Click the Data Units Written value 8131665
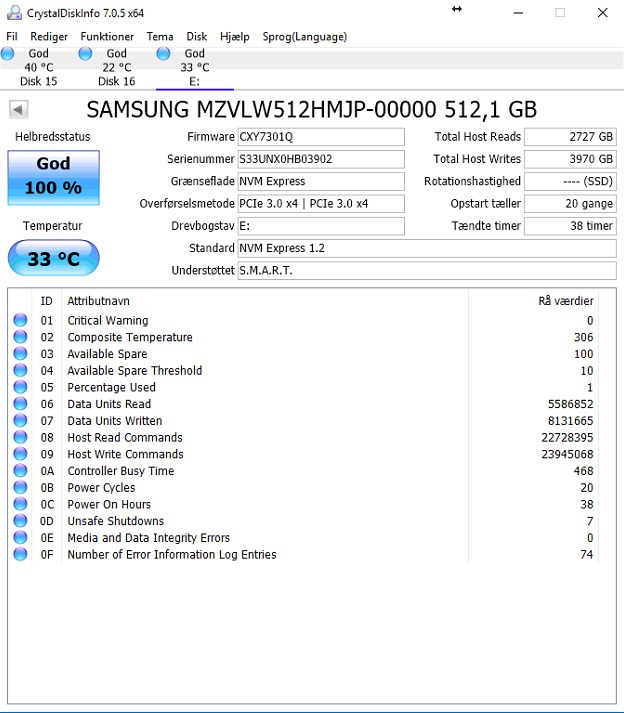 coord(570,421)
